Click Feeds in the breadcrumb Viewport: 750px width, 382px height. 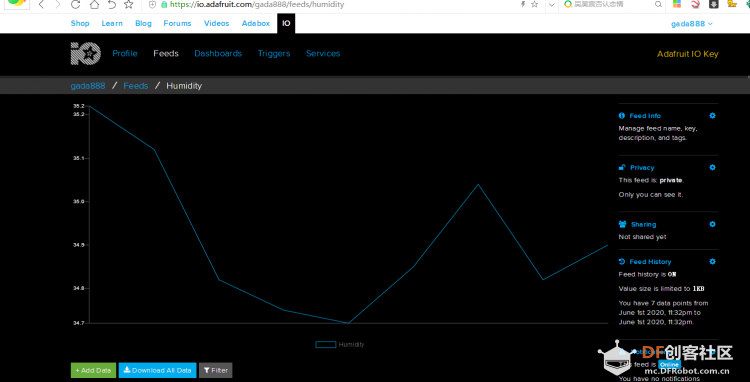[136, 86]
